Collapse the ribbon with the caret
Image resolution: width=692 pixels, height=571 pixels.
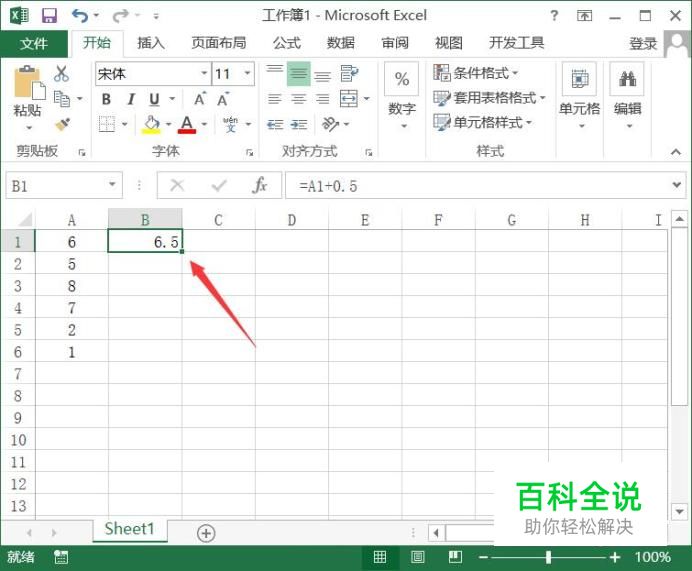(675, 152)
